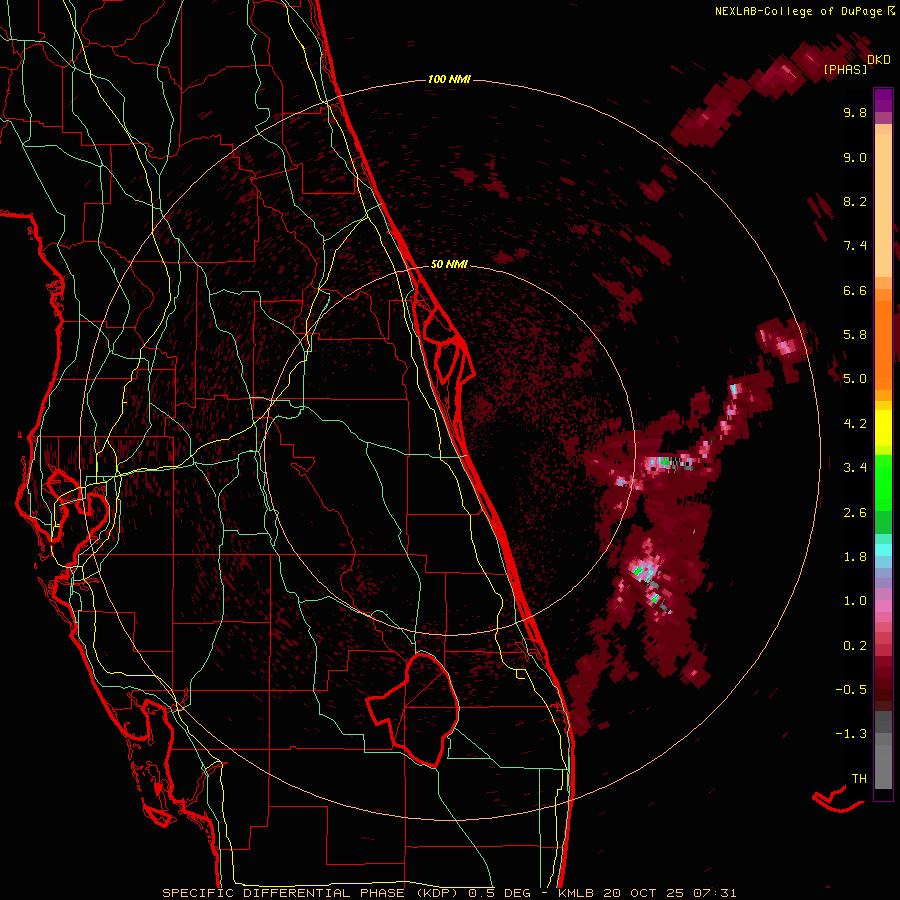The width and height of the screenshot is (900, 900).
Task: Click the 2.6 value on the color scale
Action: (x=855, y=513)
